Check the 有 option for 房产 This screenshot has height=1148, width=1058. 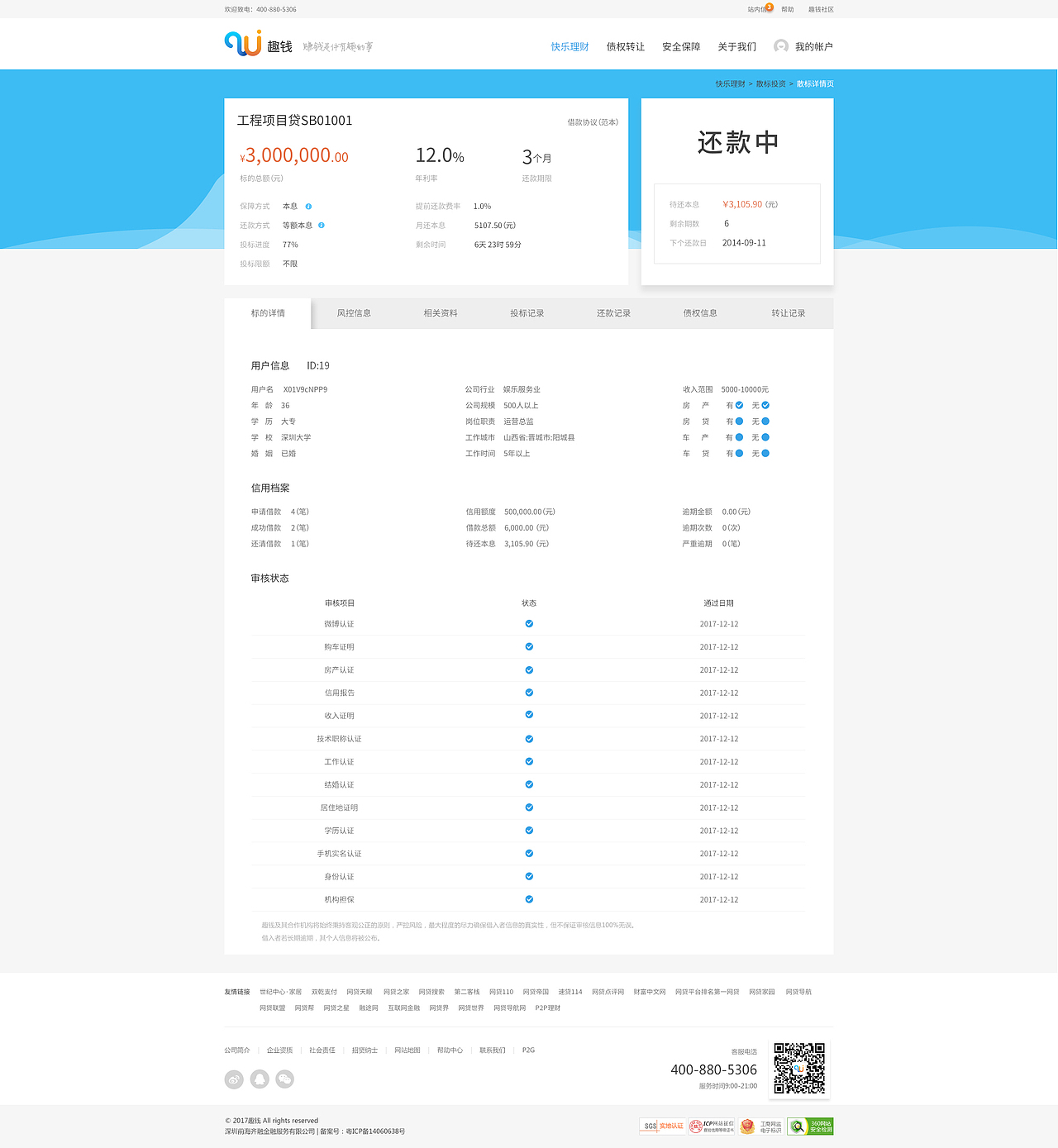coord(739,405)
